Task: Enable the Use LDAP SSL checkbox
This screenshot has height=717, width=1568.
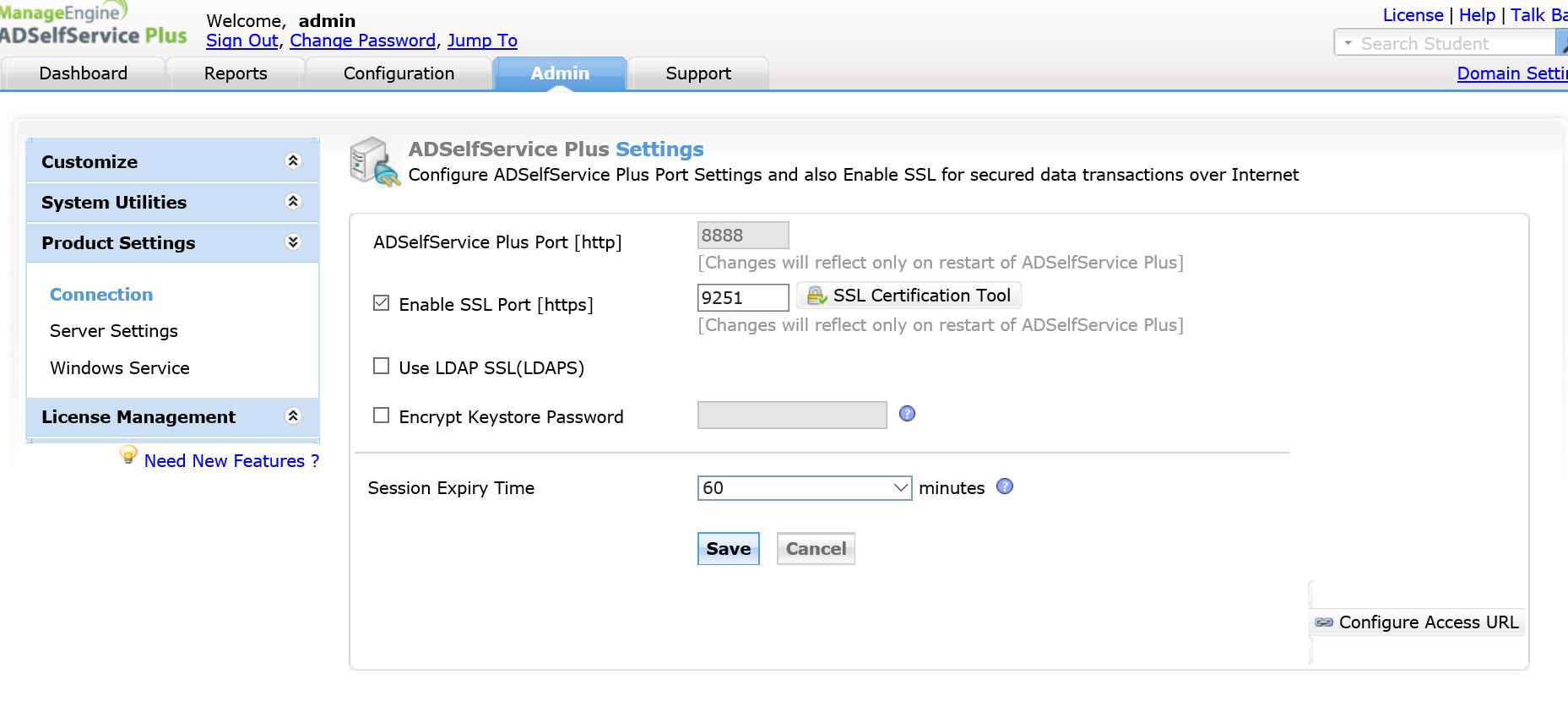Action: click(x=382, y=367)
